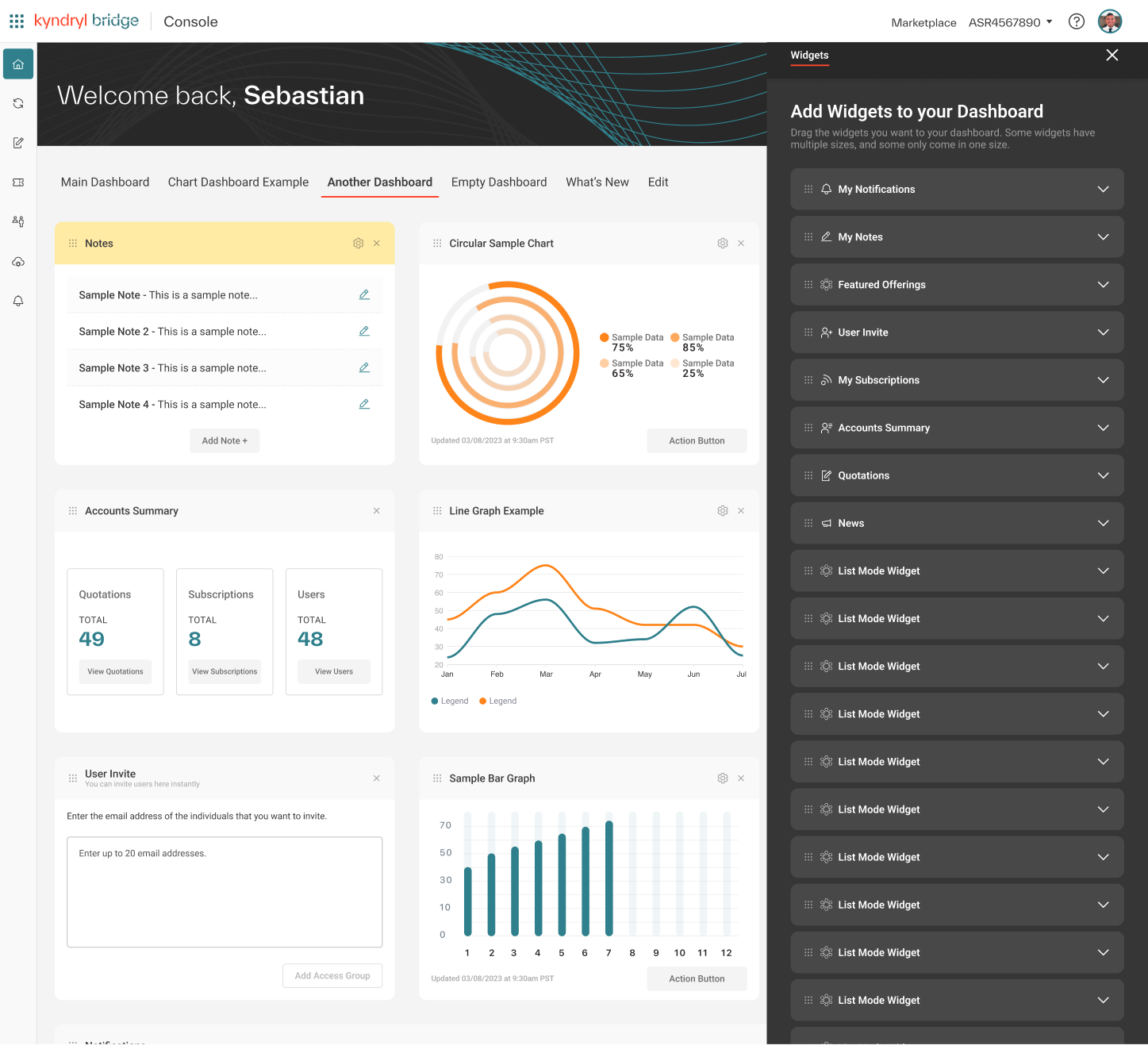Click the cloud icon in sidebar
This screenshot has width=1148, height=1053.
(18, 261)
